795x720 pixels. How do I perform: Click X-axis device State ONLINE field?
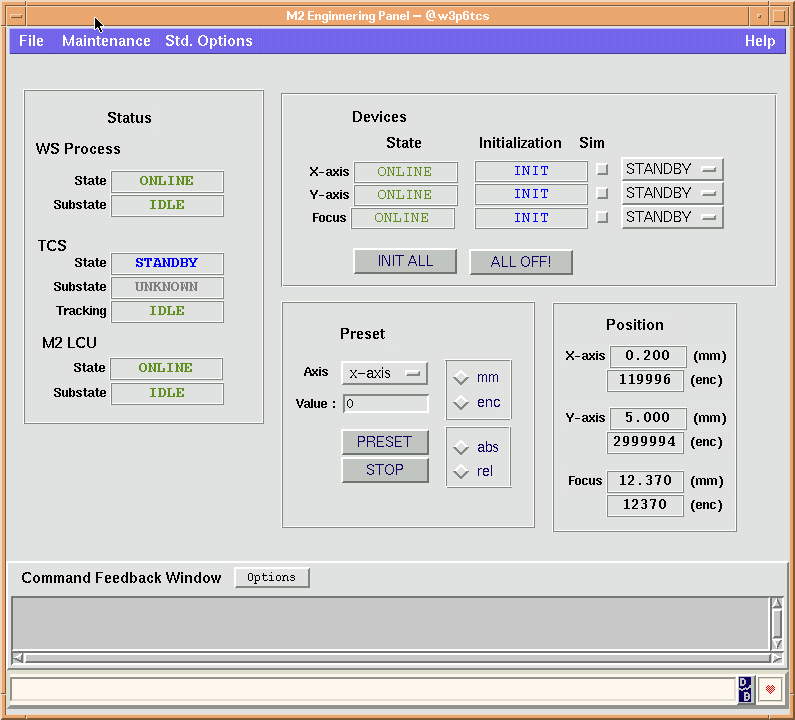pos(406,172)
